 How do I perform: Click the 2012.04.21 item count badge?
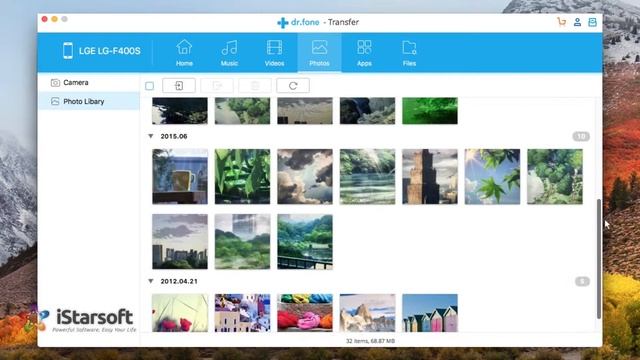582,281
